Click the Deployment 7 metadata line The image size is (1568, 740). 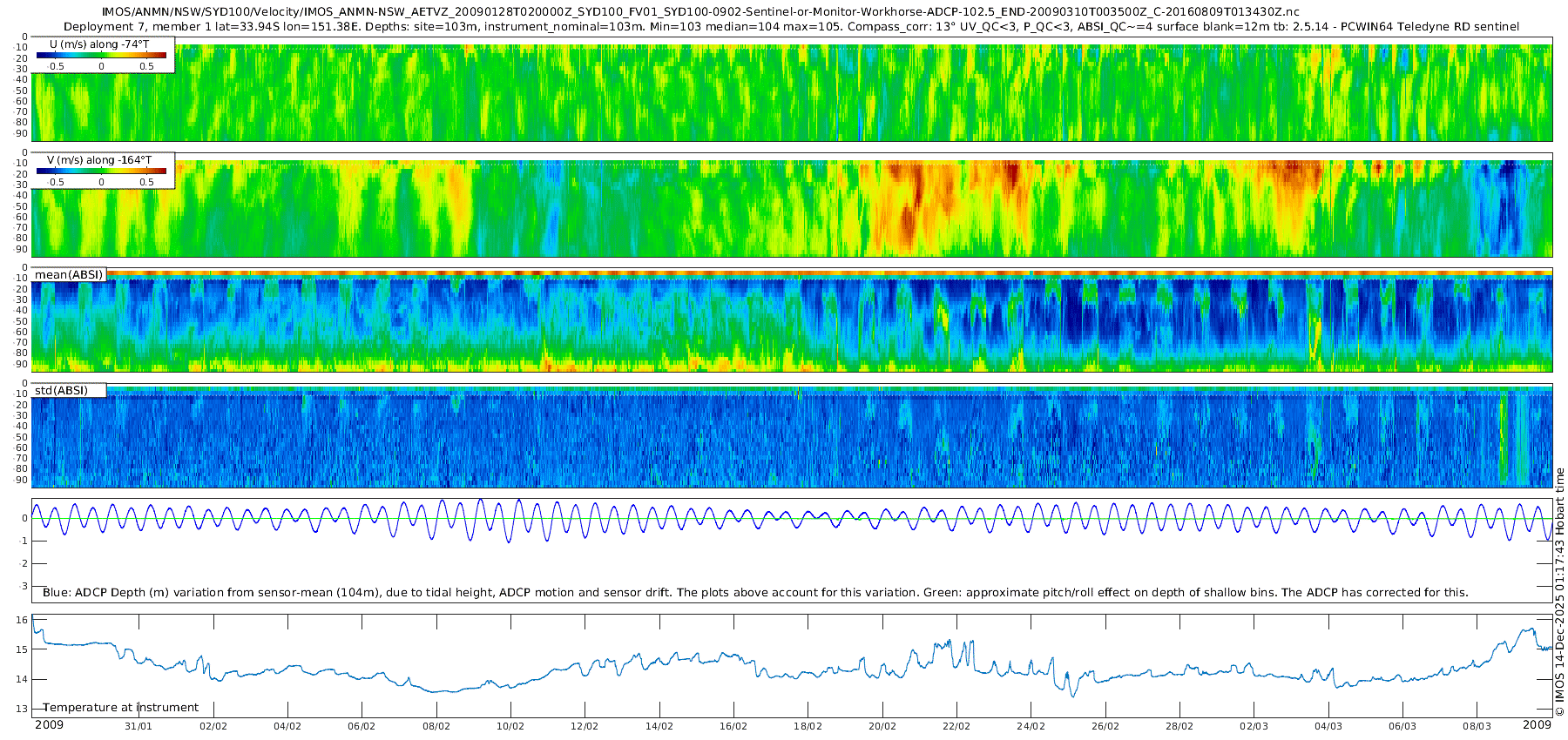click(792, 27)
